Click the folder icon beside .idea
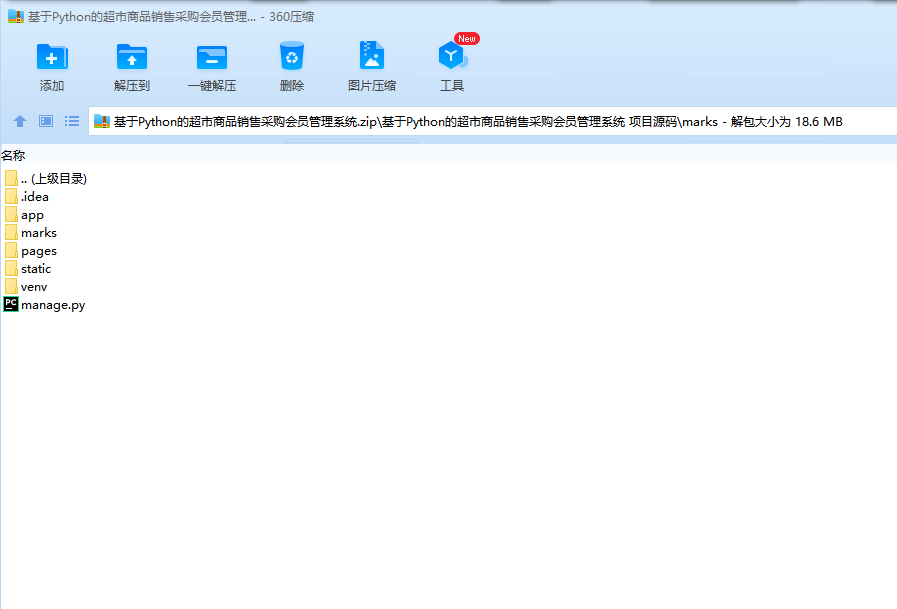This screenshot has height=609, width=897. pos(11,196)
